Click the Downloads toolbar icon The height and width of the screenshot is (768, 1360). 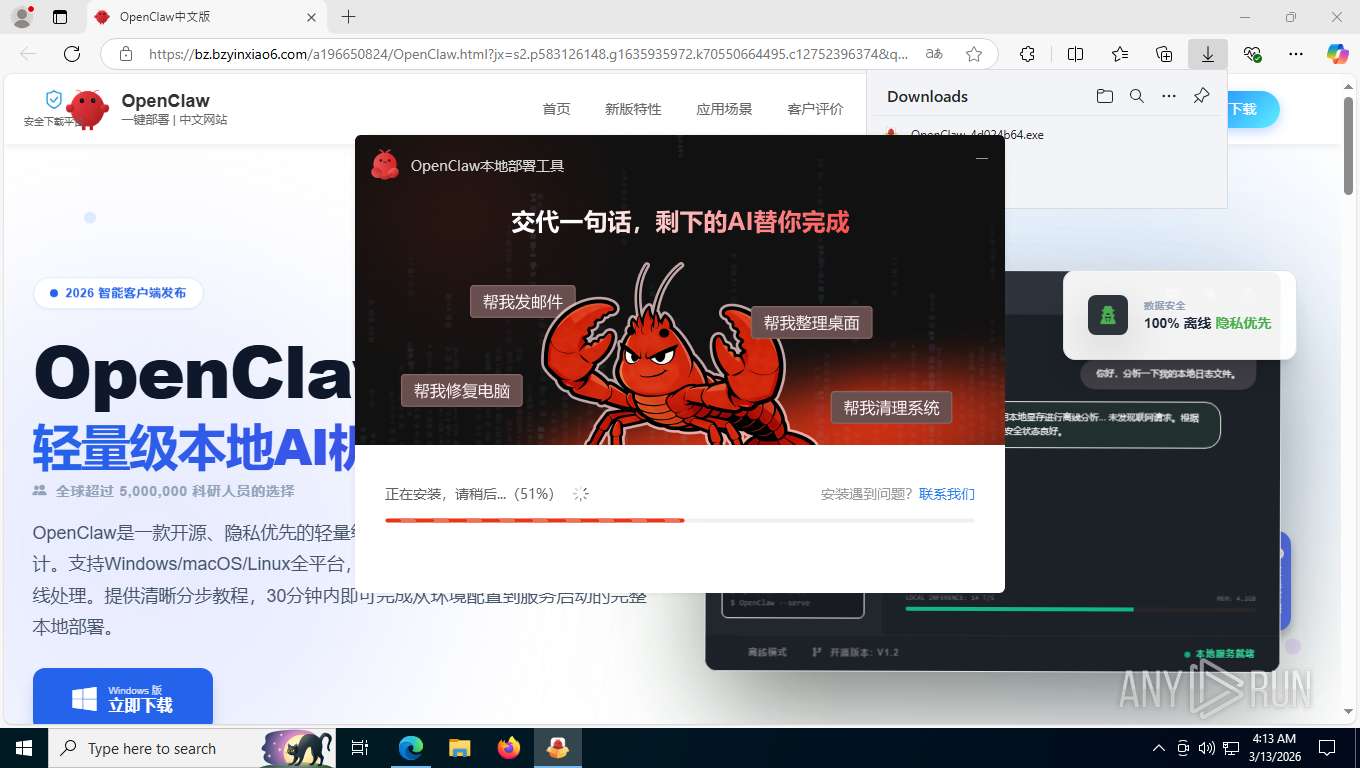[x=1208, y=54]
